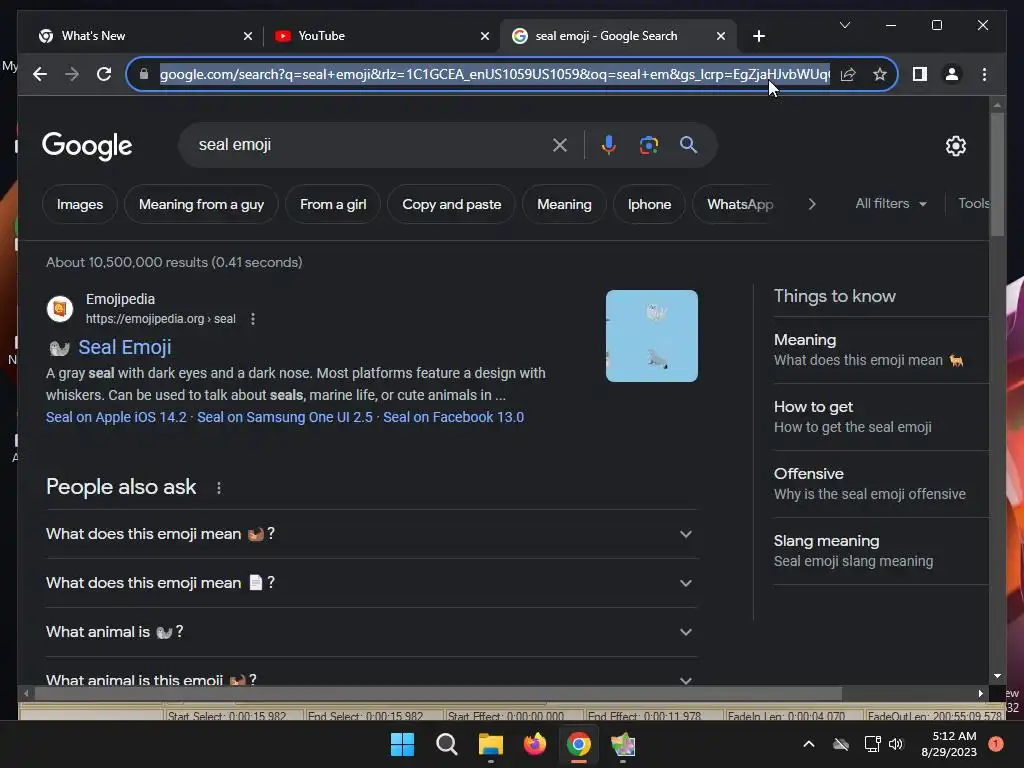Open the notification badge in the taskbar
Viewport: 1024px width, 768px height.
tap(996, 744)
